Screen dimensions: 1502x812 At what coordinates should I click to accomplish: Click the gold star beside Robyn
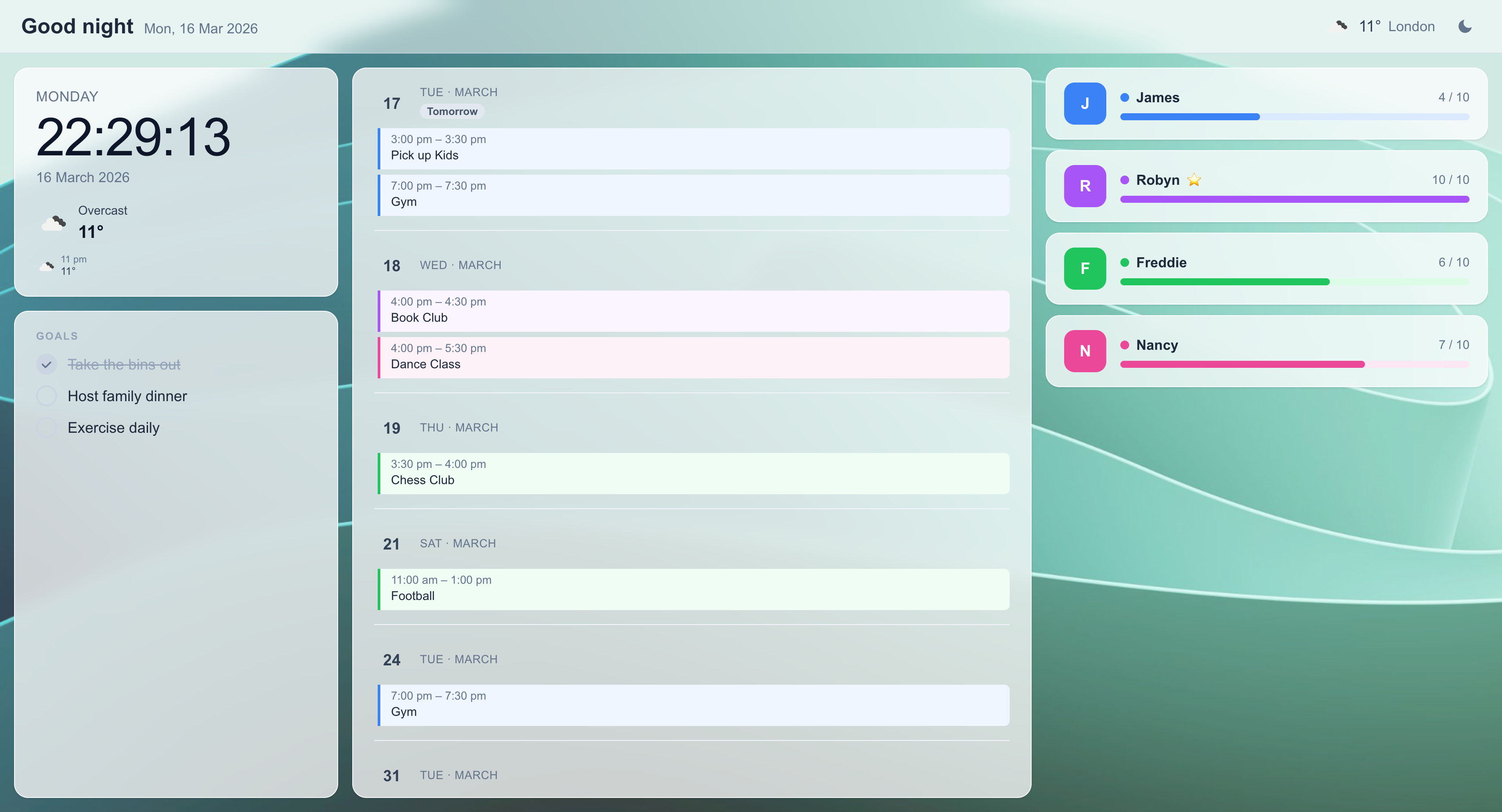[x=1194, y=180]
